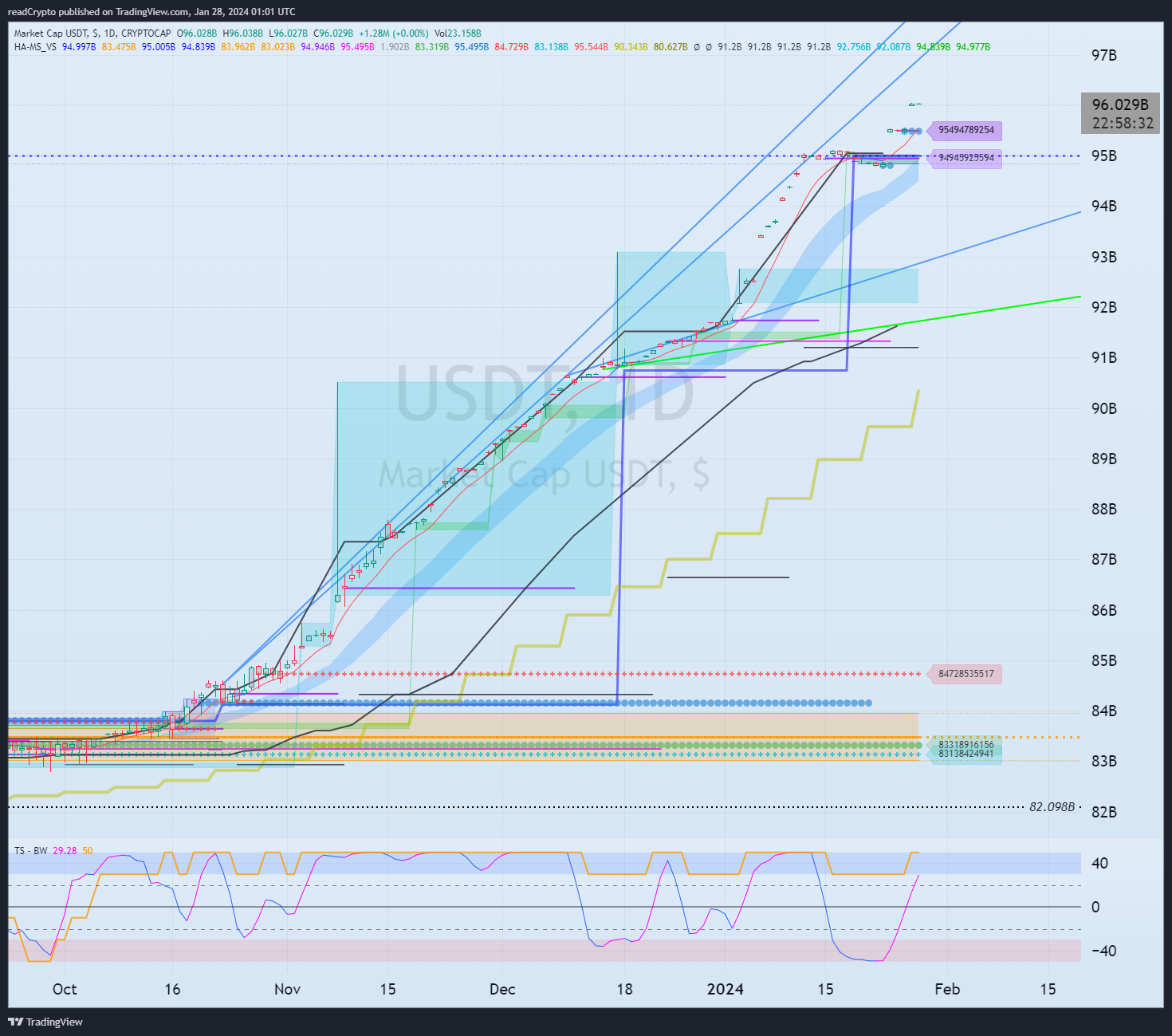Select the Market Cap USDT chart title legend
The height and width of the screenshot is (1036, 1172).
92,33
